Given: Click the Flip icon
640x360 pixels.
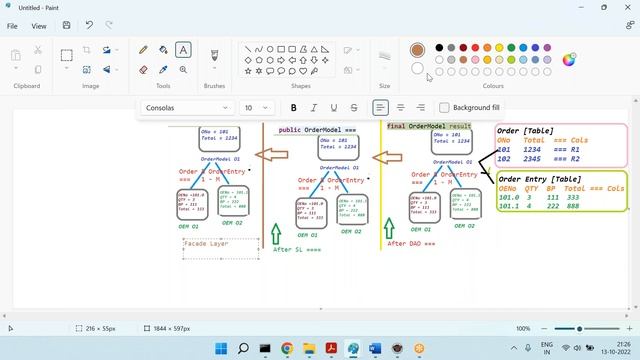Looking at the screenshot, I should pos(107,70).
